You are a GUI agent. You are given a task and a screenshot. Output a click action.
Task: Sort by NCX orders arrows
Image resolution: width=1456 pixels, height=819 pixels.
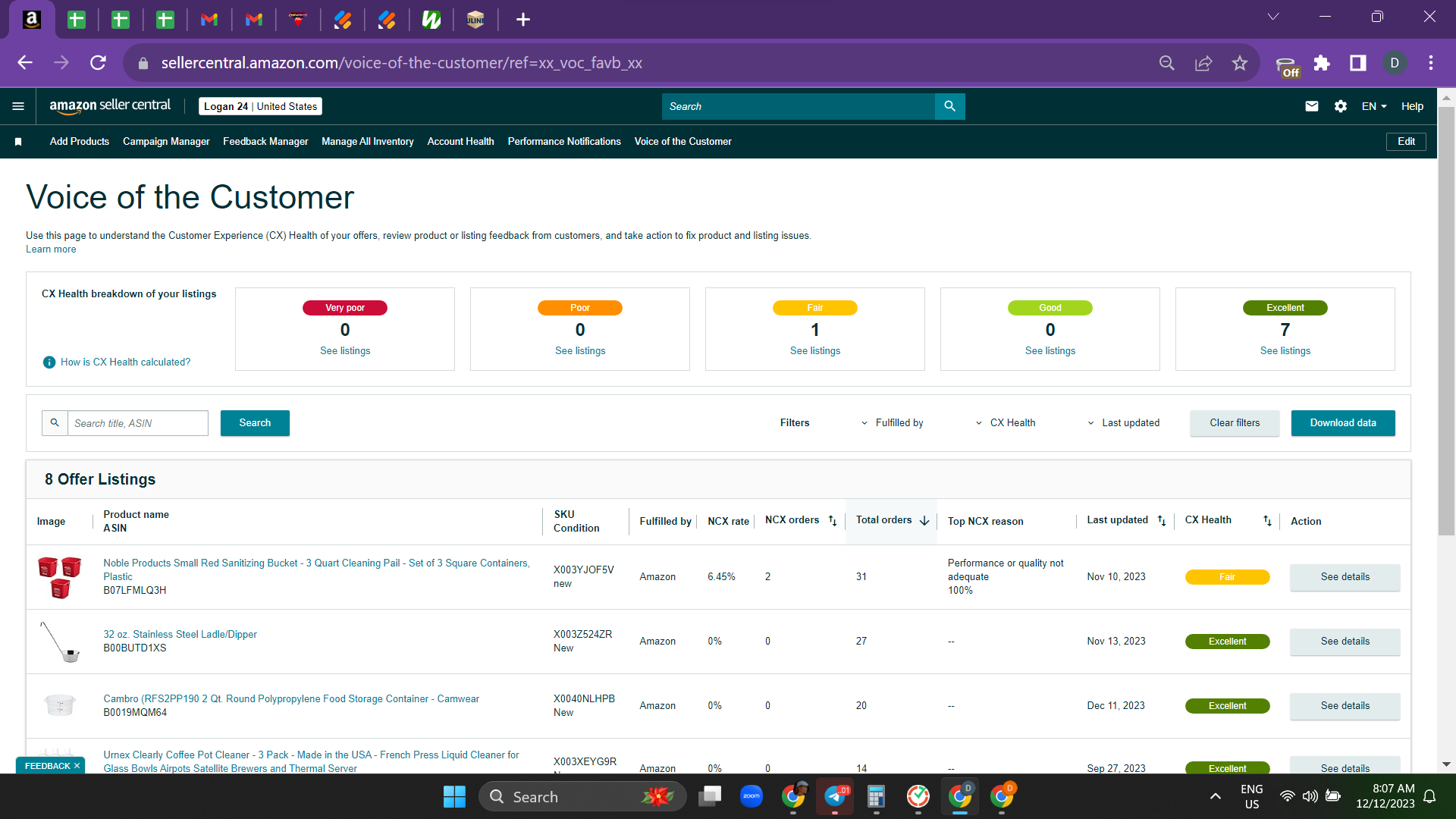tap(833, 521)
